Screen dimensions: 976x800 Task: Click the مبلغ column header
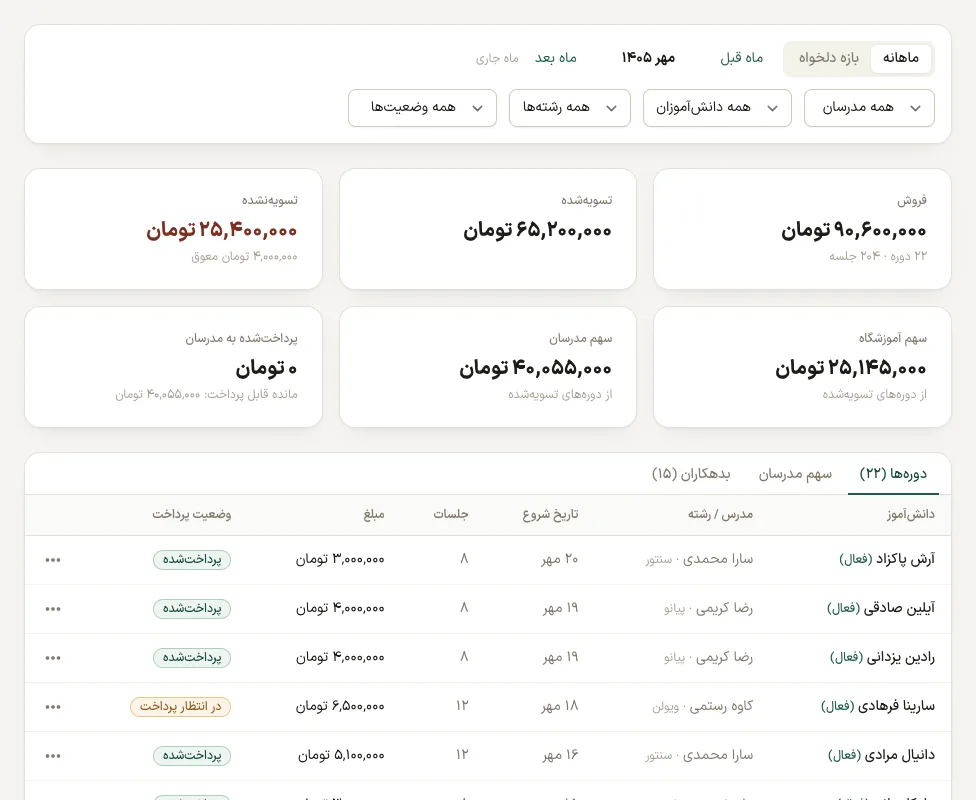click(x=374, y=514)
